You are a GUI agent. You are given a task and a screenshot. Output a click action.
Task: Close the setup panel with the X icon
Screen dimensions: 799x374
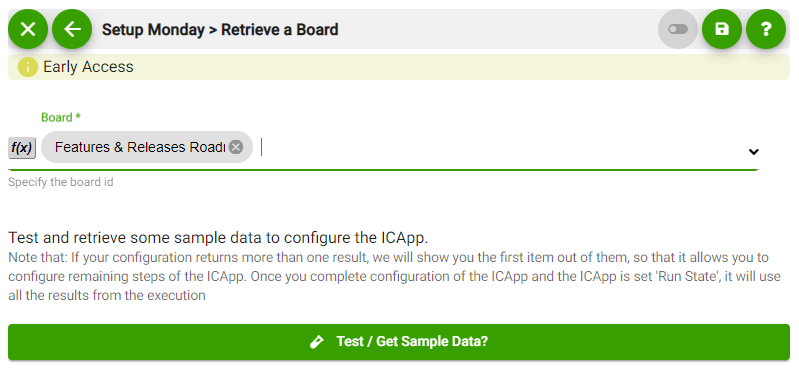(x=28, y=29)
